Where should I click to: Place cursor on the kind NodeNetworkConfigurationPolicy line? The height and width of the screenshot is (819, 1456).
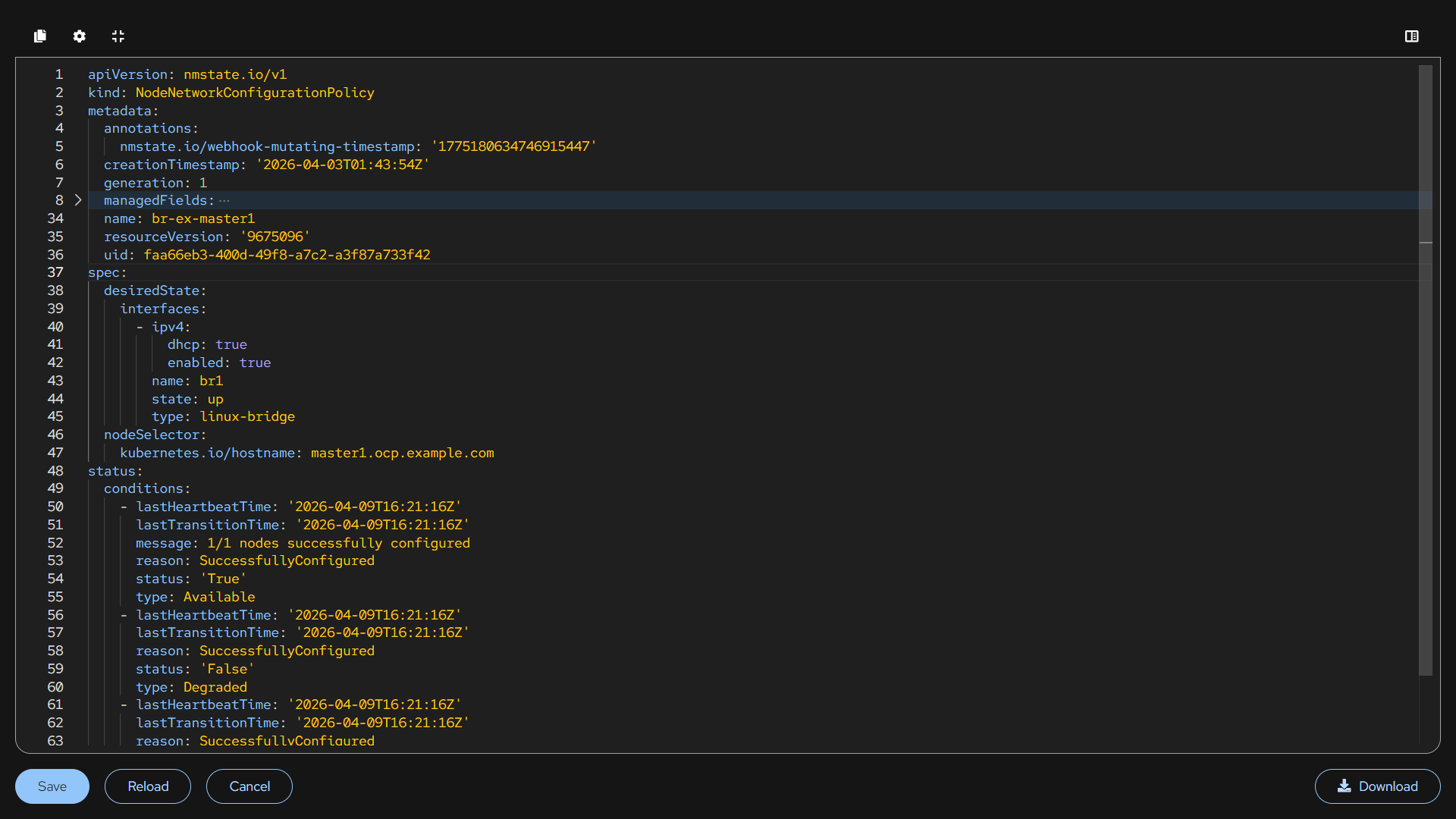click(254, 93)
